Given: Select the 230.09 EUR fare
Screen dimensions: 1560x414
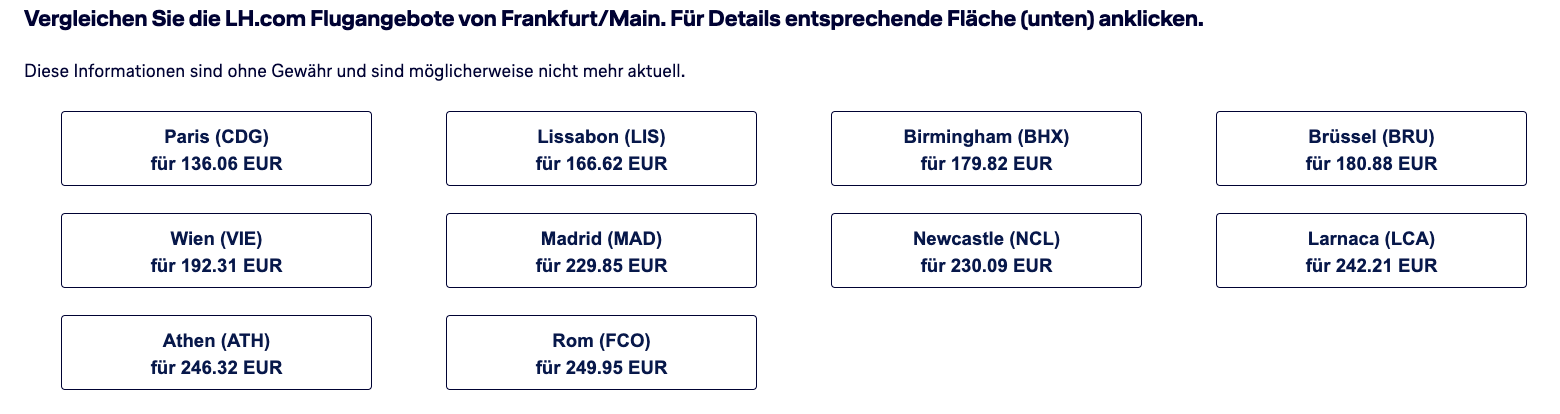Looking at the screenshot, I should tap(986, 266).
